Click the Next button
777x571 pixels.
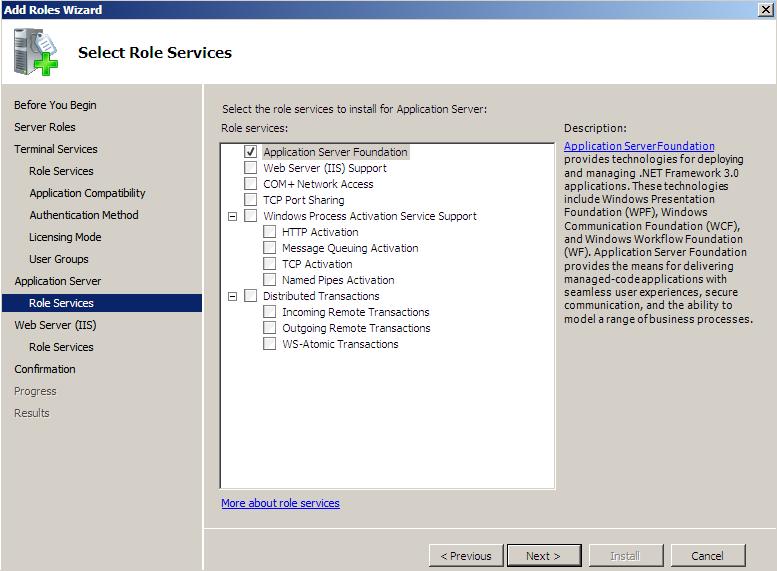pyautogui.click(x=544, y=556)
